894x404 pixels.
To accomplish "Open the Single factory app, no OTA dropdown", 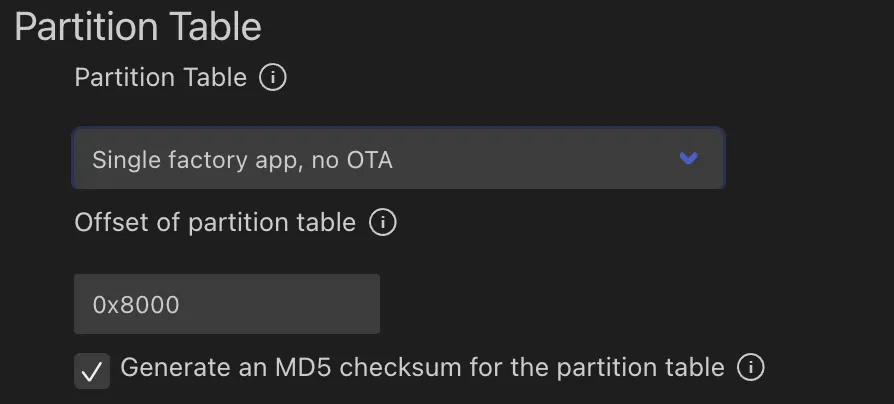I will pos(398,158).
